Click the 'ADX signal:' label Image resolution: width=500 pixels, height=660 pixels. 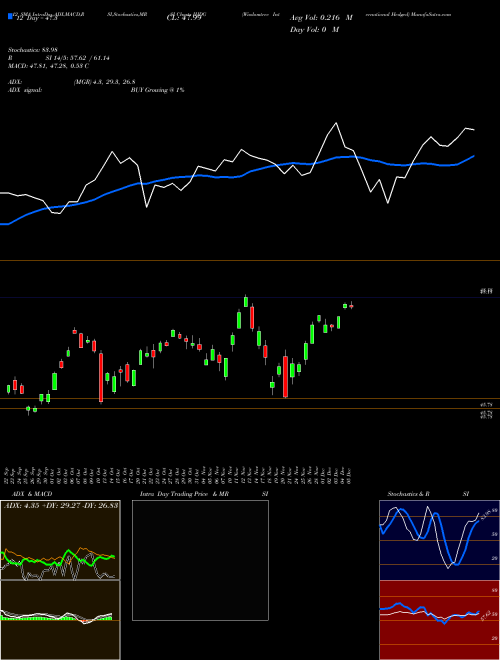point(24,90)
